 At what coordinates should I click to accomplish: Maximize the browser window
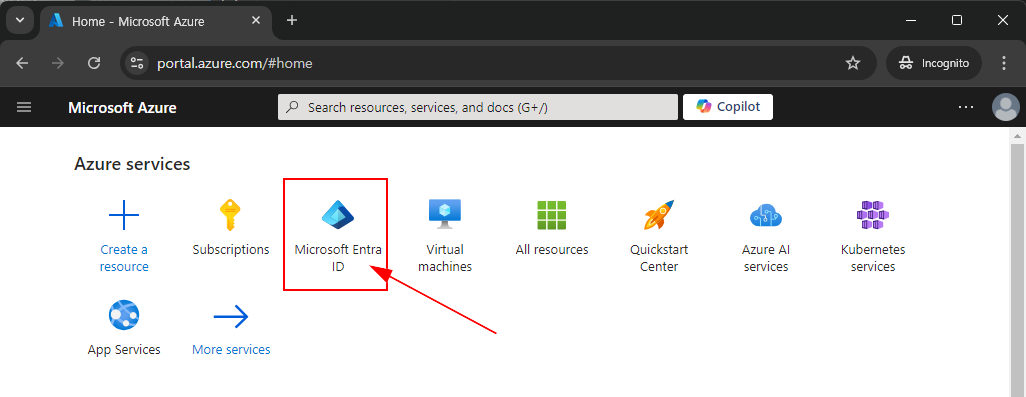(957, 20)
